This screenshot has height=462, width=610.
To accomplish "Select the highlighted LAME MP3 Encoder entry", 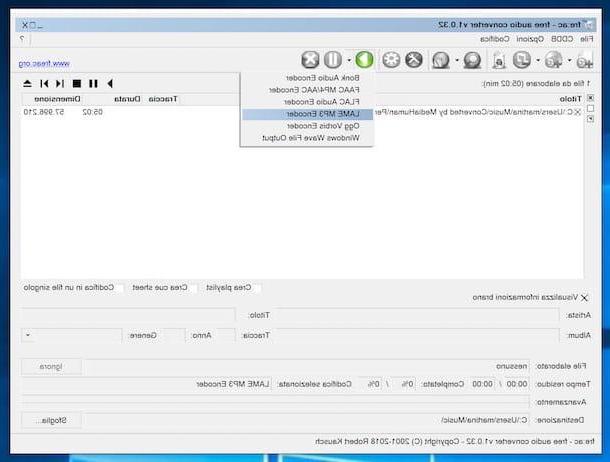I will coord(307,114).
